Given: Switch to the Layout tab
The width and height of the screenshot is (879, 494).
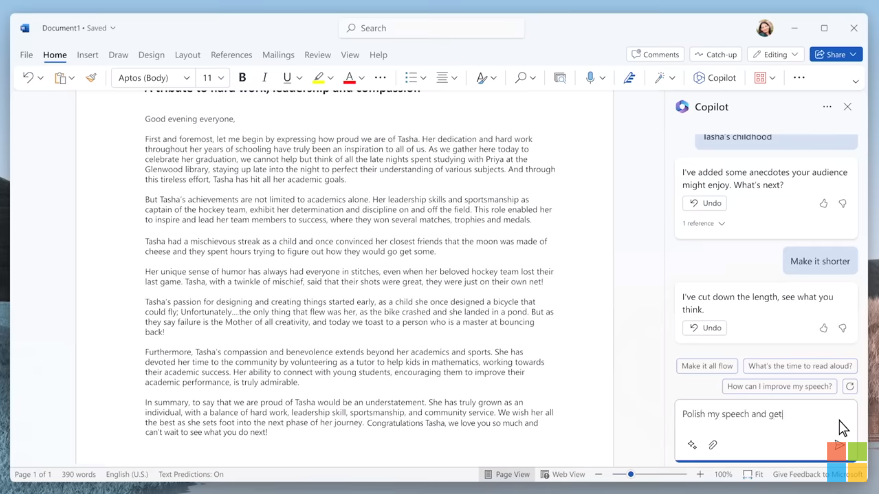Looking at the screenshot, I should point(187,55).
